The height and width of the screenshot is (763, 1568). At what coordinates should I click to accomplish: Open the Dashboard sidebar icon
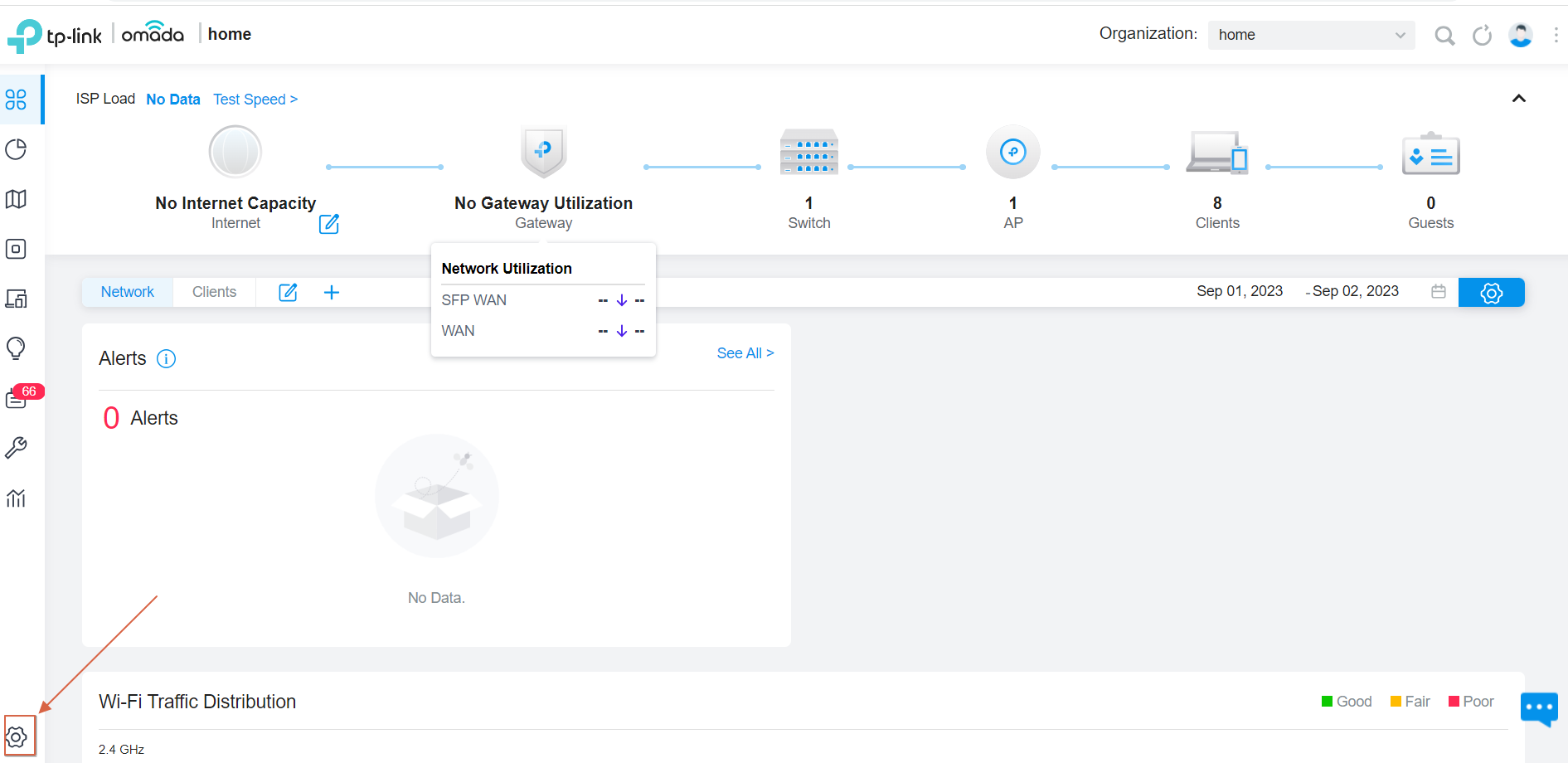(17, 100)
